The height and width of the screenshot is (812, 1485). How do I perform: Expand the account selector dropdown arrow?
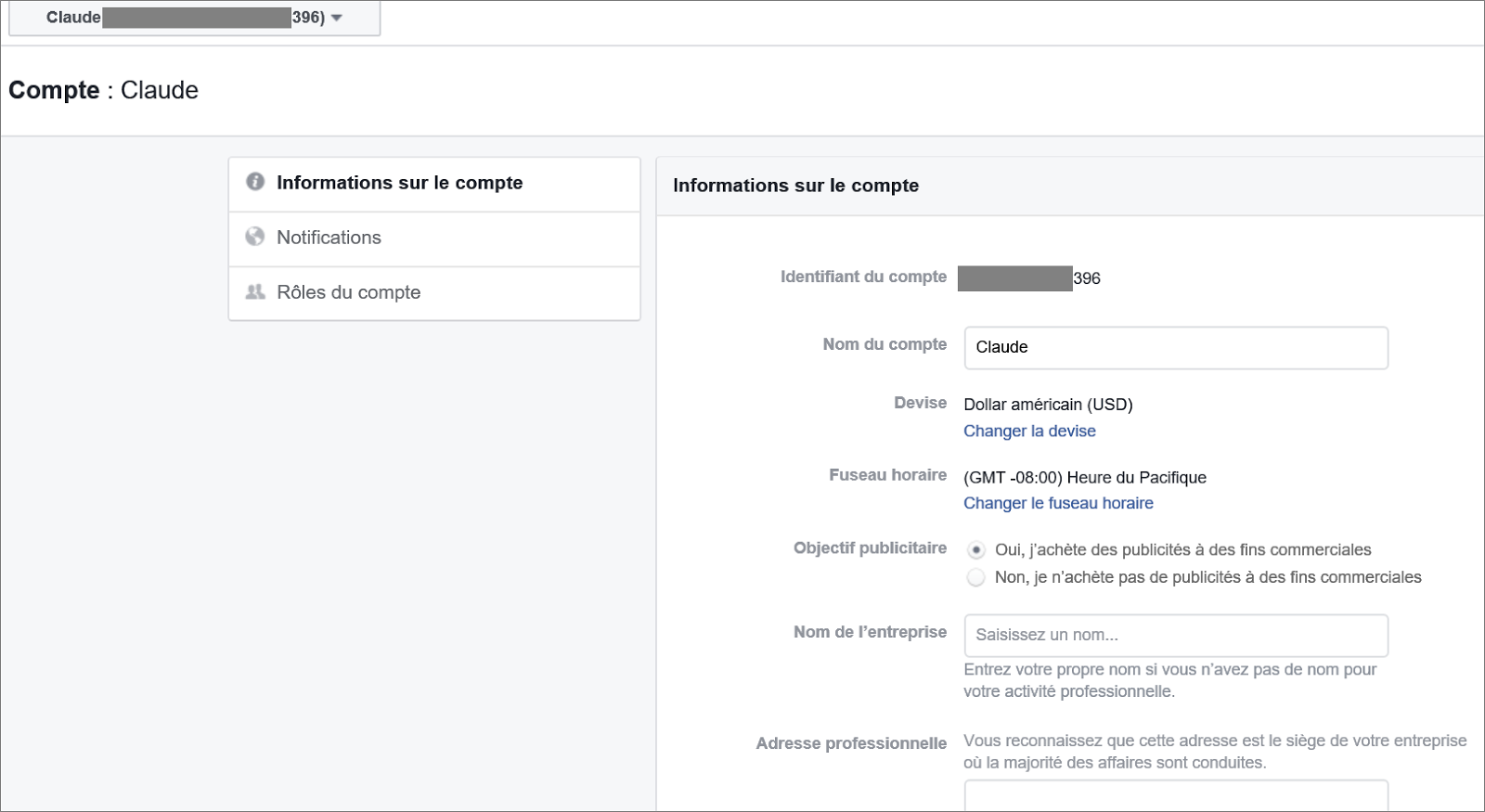pos(337,18)
